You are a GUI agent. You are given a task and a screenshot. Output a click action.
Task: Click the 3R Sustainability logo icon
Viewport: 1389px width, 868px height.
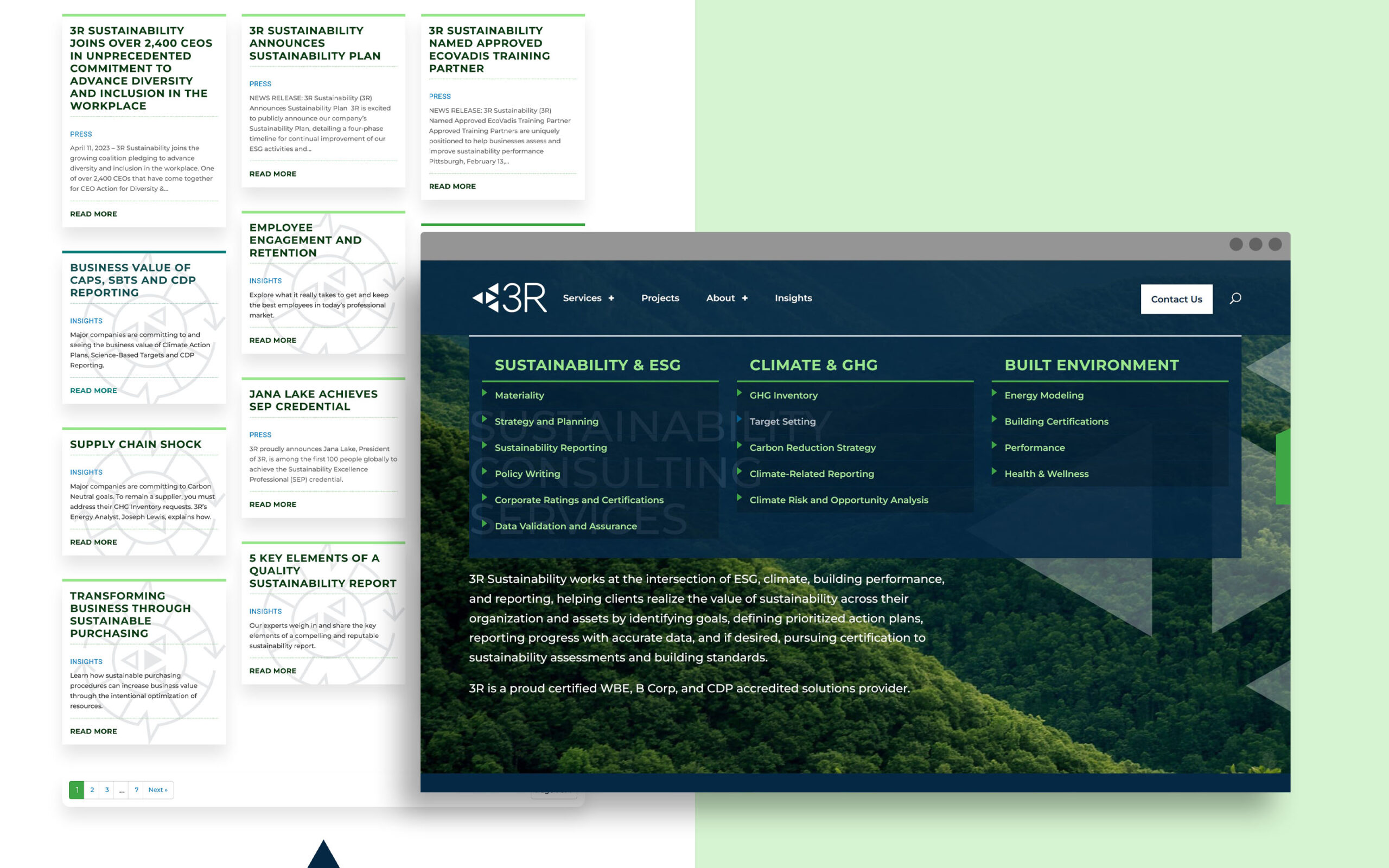point(505,297)
